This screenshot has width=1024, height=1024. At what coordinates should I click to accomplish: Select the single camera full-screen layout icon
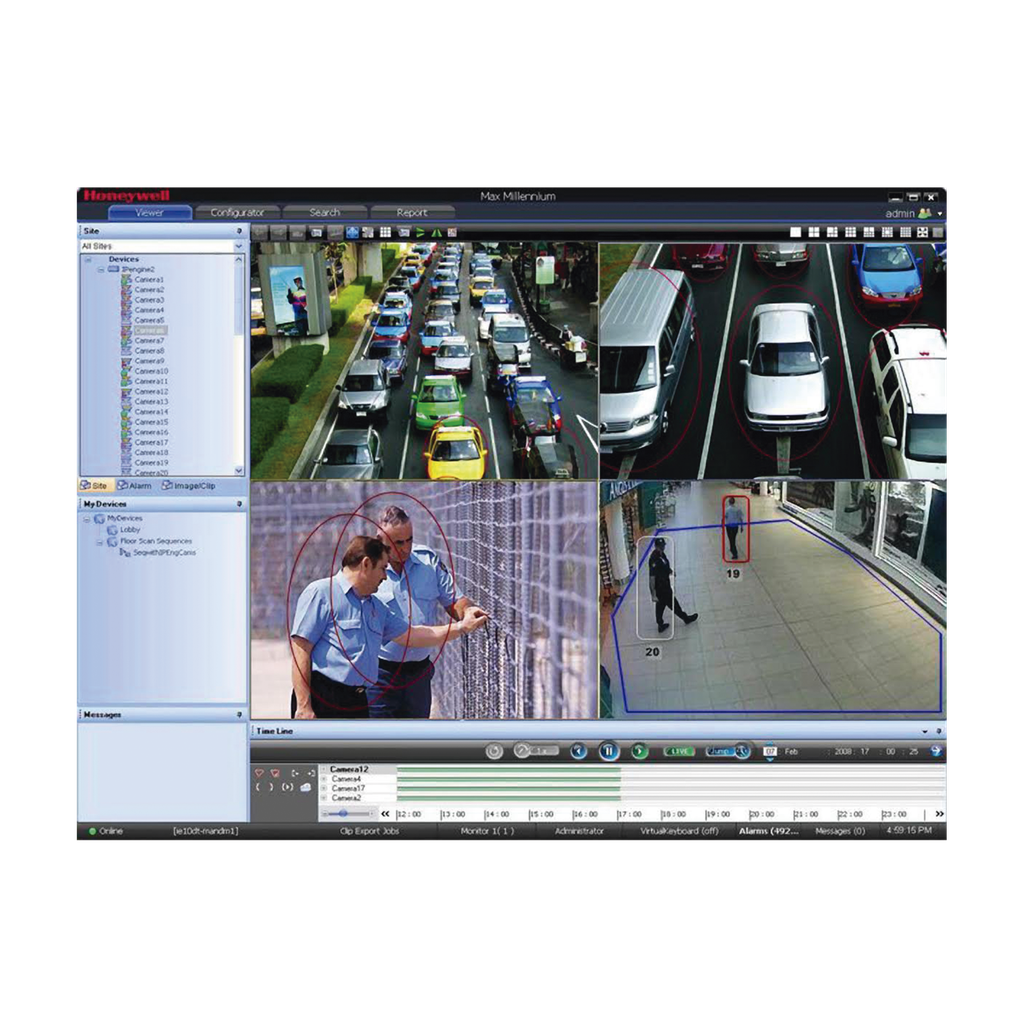pos(796,232)
